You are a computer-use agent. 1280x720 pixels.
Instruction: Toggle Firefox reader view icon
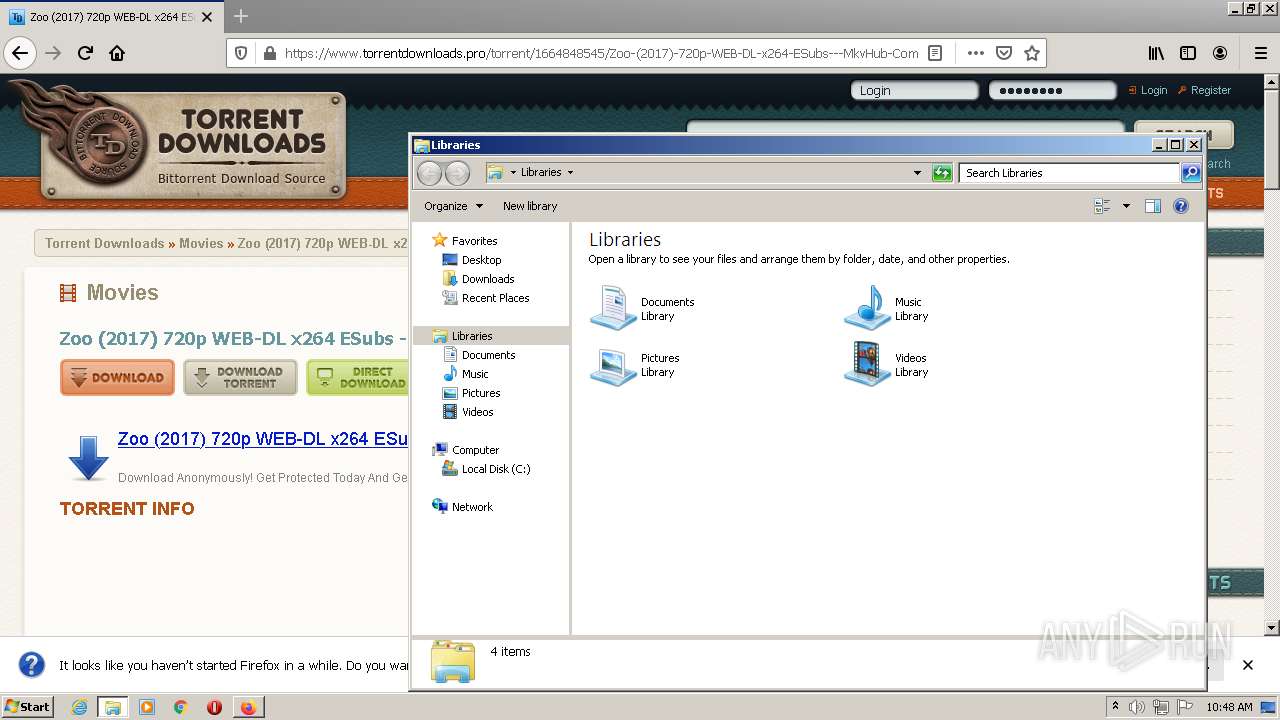click(935, 53)
